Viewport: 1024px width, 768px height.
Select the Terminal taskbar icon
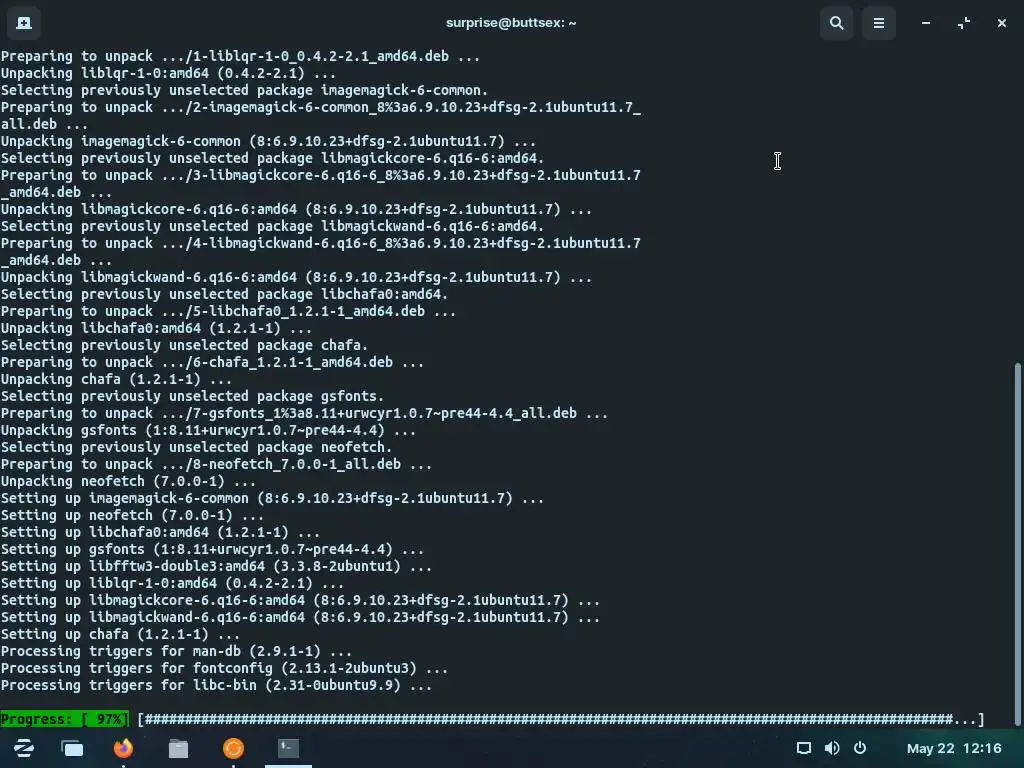pos(288,748)
